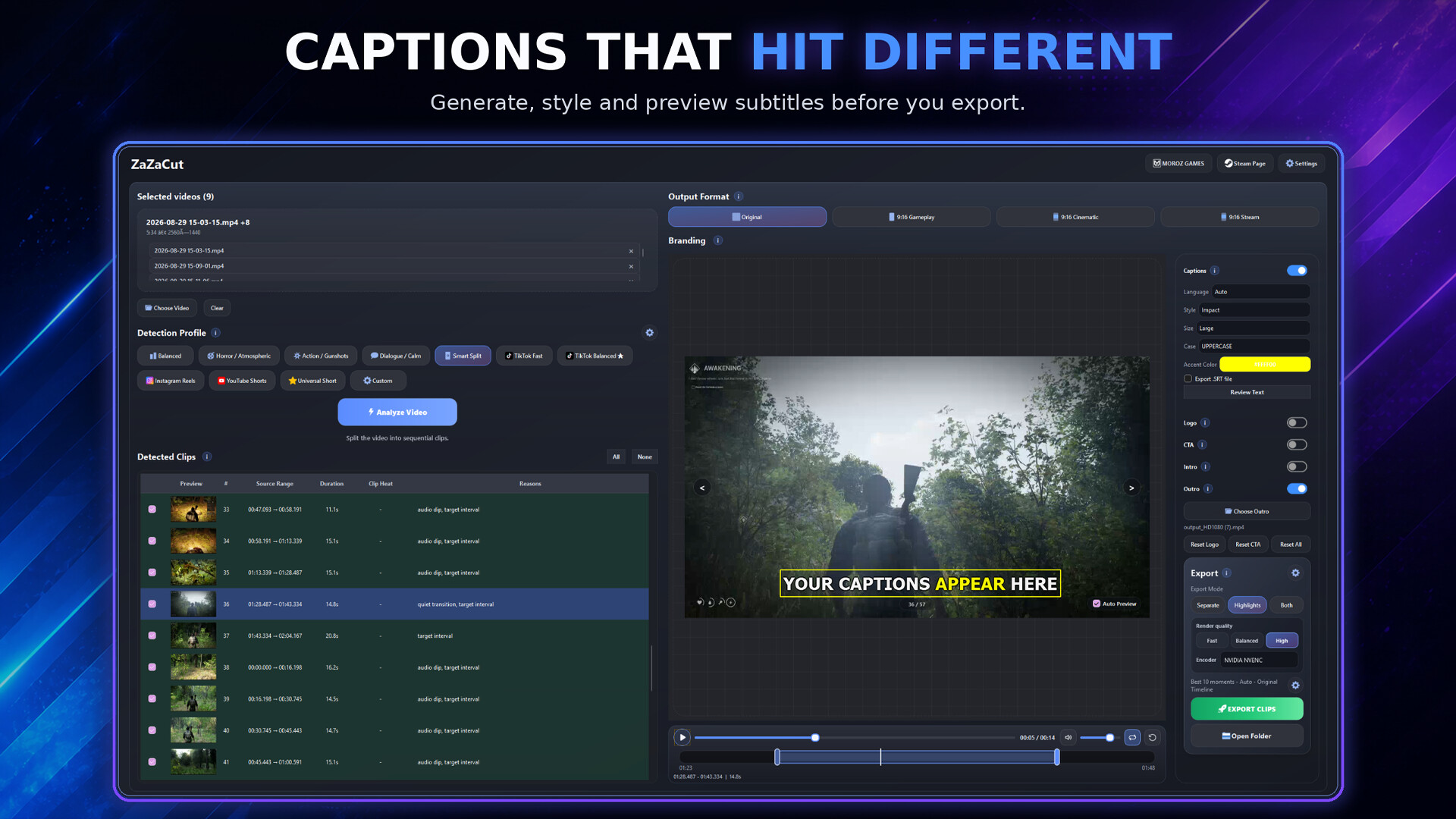Turn off the Captions toggle

1297,271
